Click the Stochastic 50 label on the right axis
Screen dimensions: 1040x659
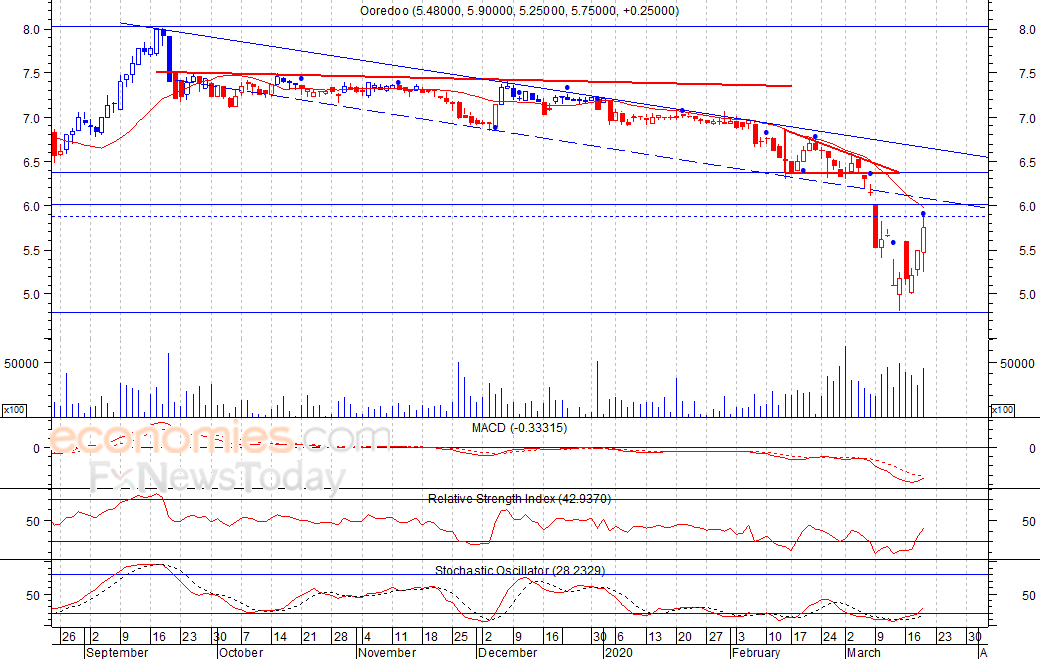(1029, 595)
